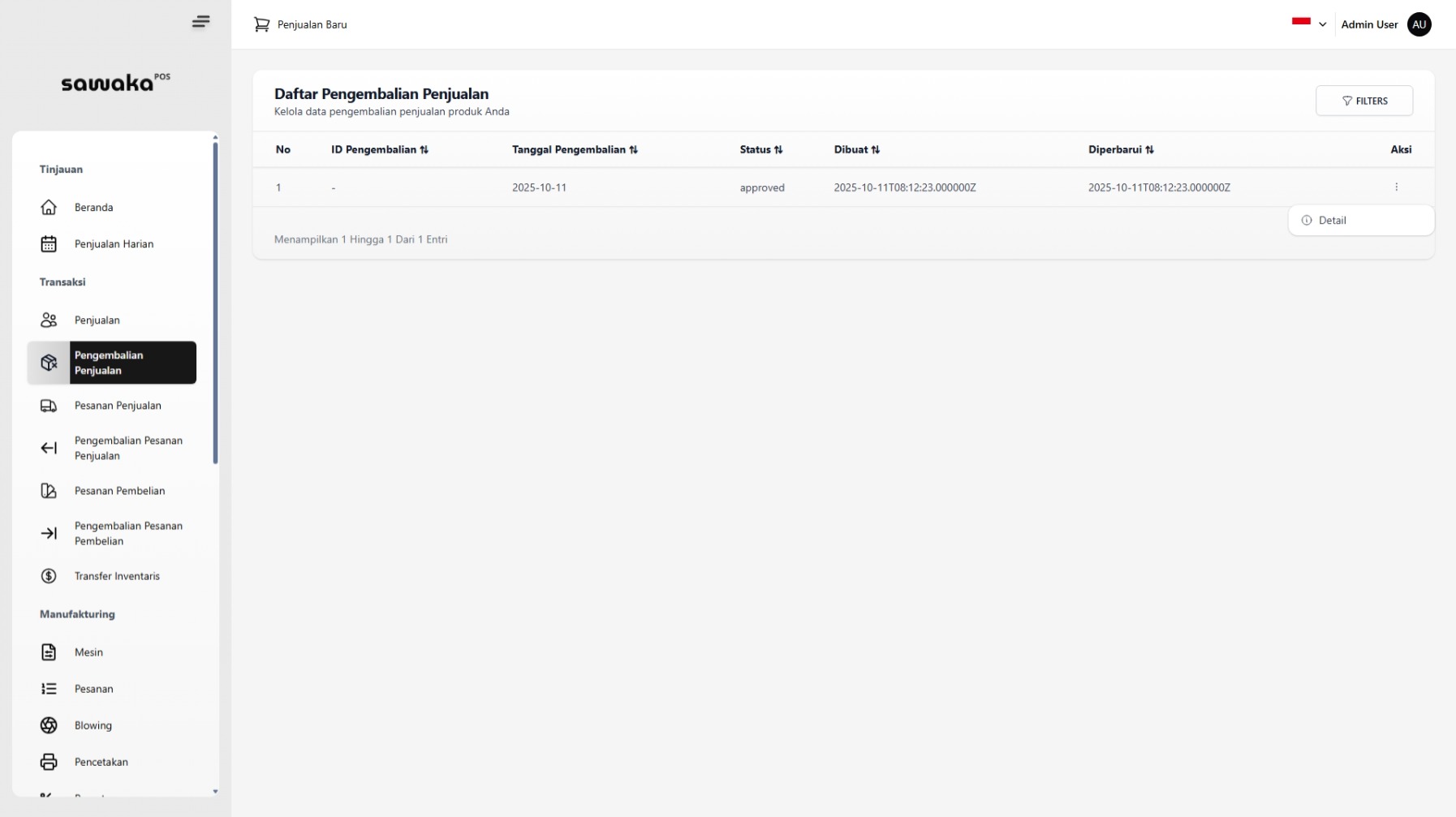Click the Penjualan Harian calendar icon
Screen dimensions: 1456x817
pos(49,244)
